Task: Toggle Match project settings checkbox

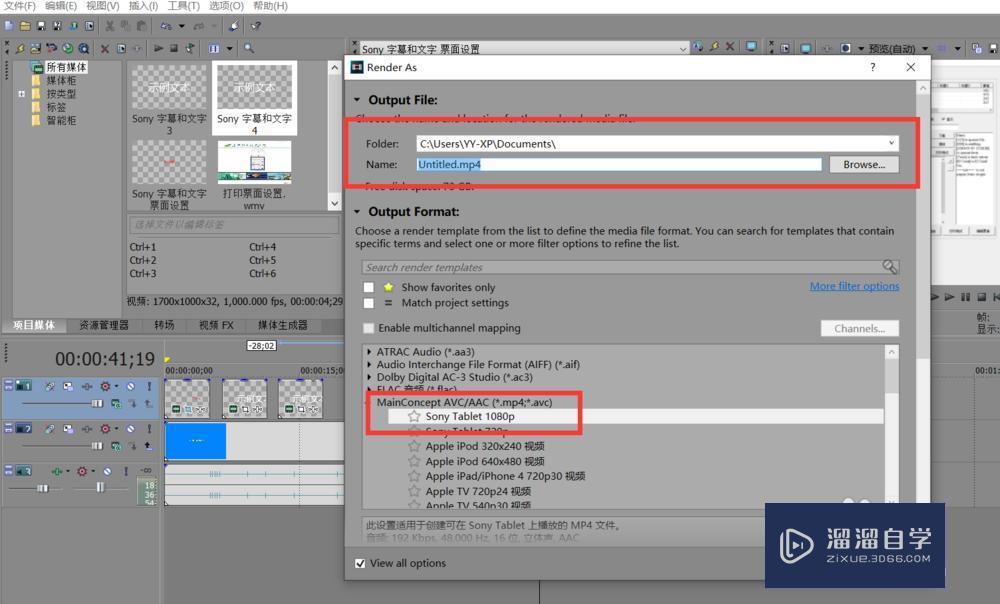Action: [x=369, y=303]
